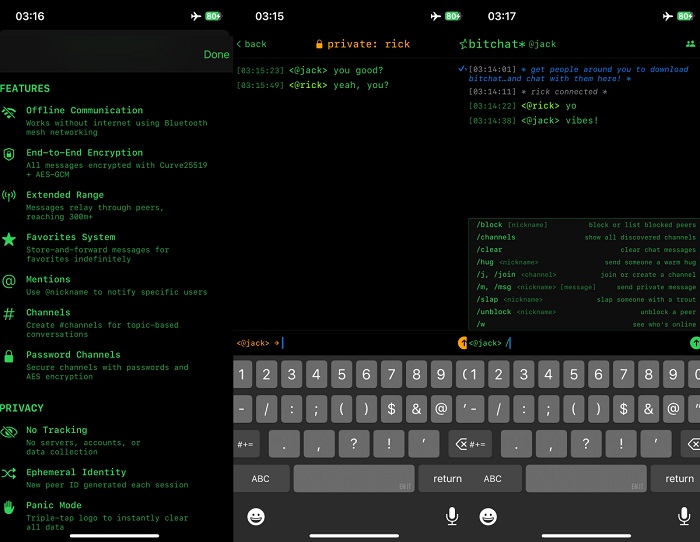The height and width of the screenshot is (542, 700).
Task: Open the connected peers people icon
Action: (x=690, y=44)
